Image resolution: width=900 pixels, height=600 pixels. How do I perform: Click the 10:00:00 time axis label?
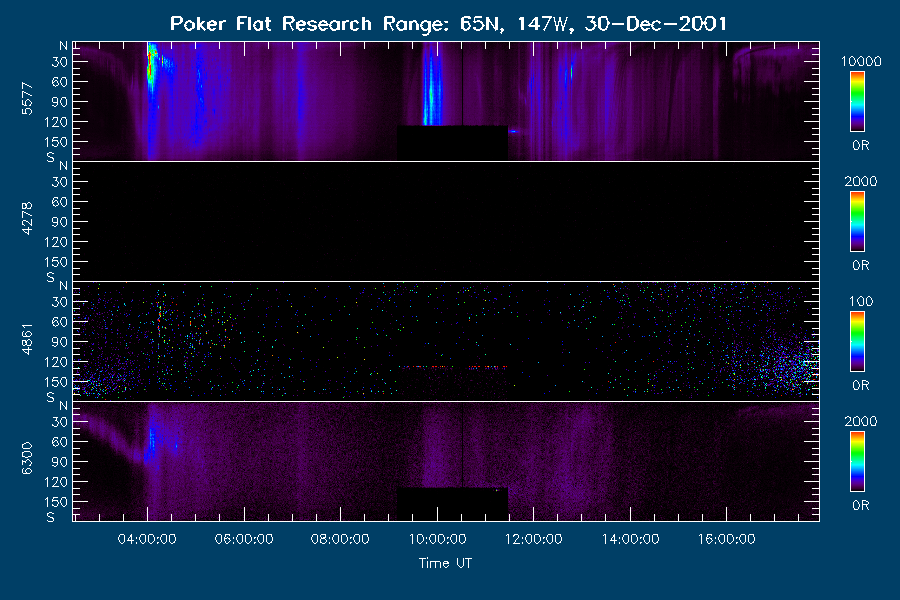tap(437, 539)
